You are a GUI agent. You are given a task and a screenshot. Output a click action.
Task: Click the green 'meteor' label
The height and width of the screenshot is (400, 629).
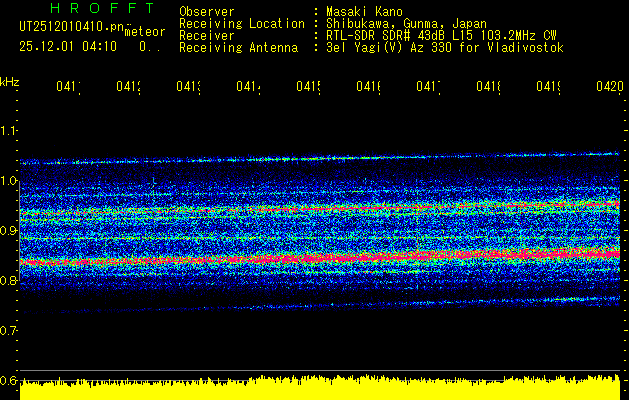[143, 31]
